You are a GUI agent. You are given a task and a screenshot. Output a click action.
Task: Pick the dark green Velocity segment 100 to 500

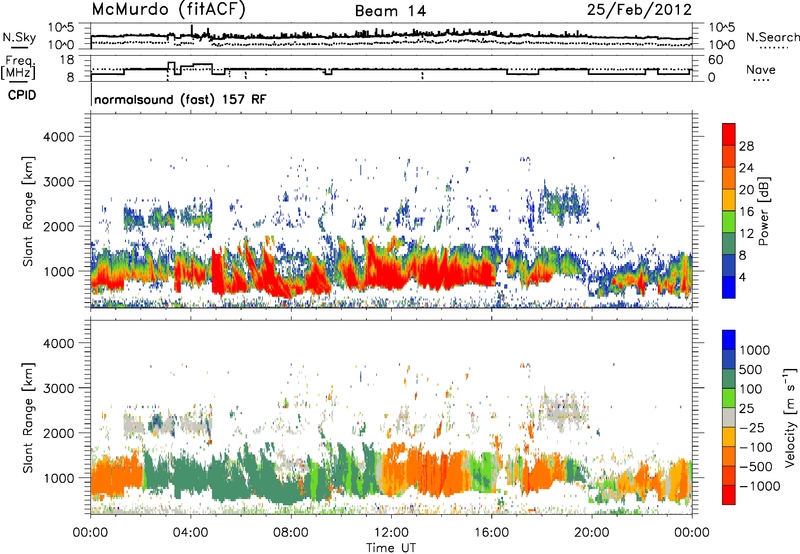click(729, 379)
